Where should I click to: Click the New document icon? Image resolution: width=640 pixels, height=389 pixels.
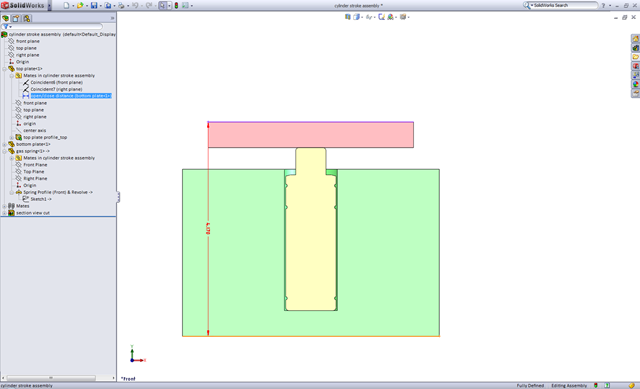pos(66,5)
